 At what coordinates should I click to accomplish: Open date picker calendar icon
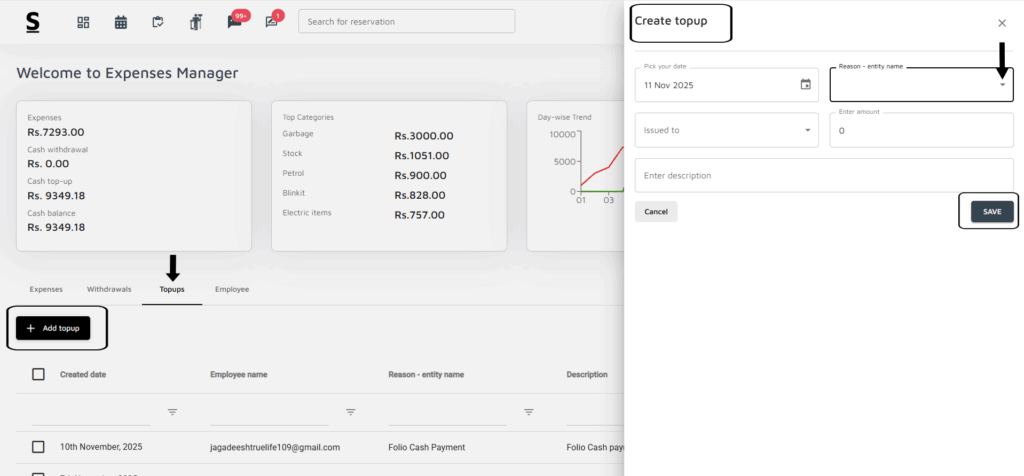tap(806, 85)
